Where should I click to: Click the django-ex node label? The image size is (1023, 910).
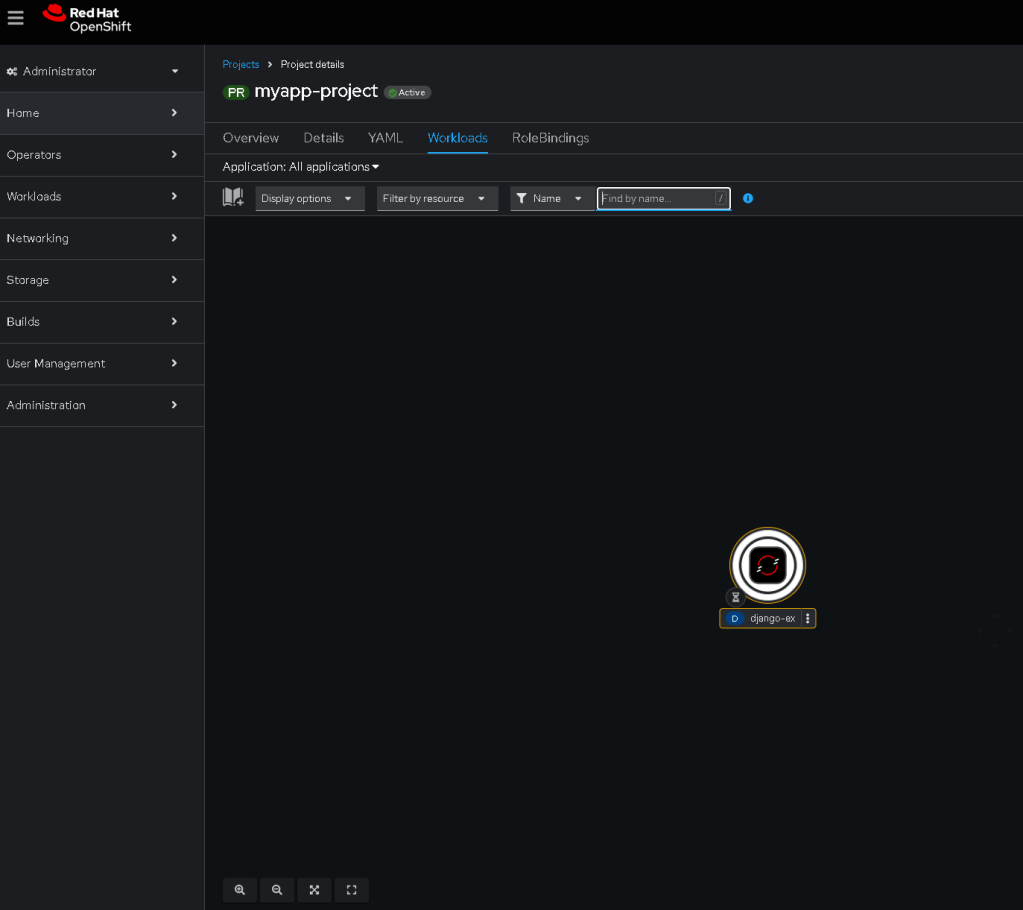click(x=772, y=618)
